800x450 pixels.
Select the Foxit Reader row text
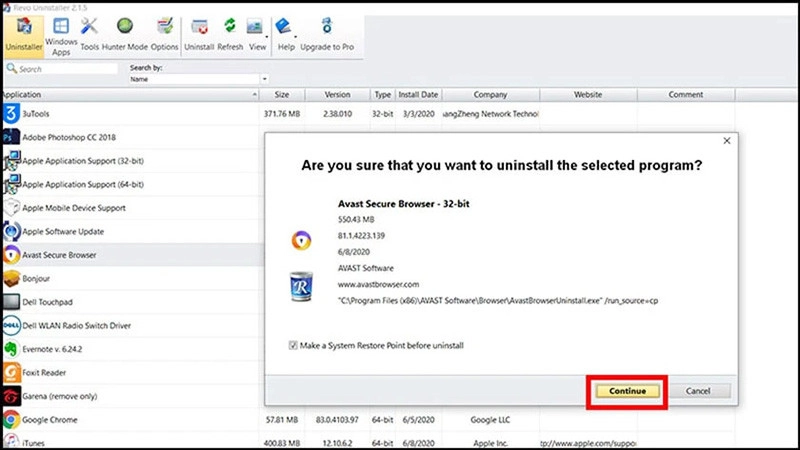pyautogui.click(x=44, y=372)
